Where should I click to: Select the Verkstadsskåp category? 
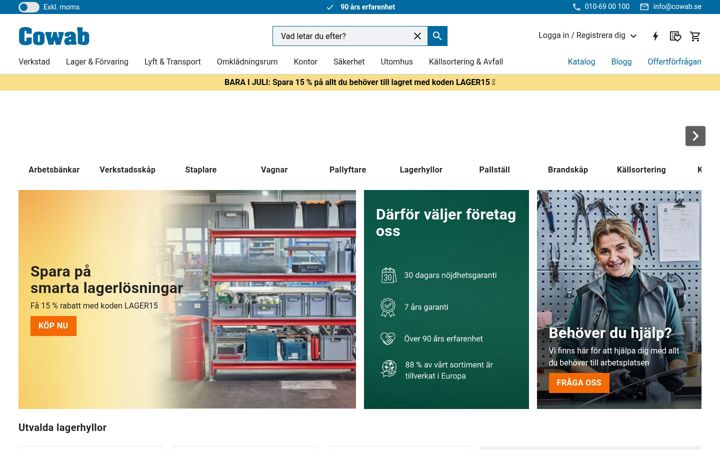[127, 169]
